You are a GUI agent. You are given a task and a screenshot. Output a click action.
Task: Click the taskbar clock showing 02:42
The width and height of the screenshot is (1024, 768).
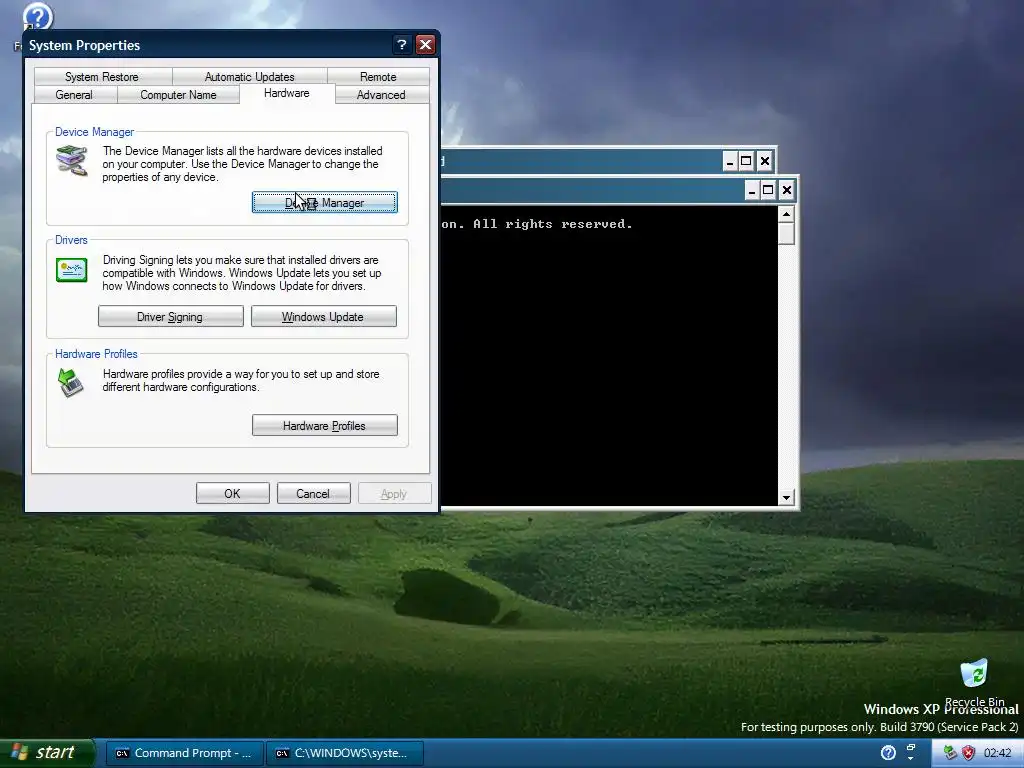997,753
